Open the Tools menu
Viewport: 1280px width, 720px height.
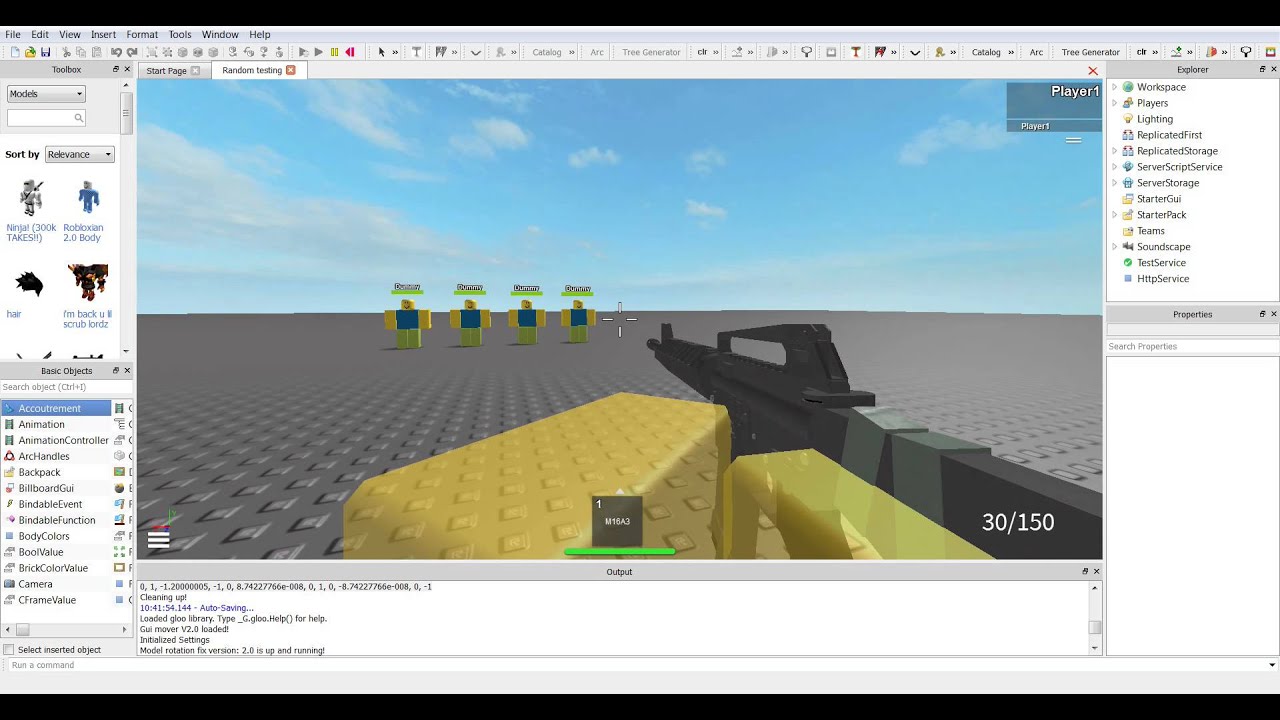coord(180,34)
